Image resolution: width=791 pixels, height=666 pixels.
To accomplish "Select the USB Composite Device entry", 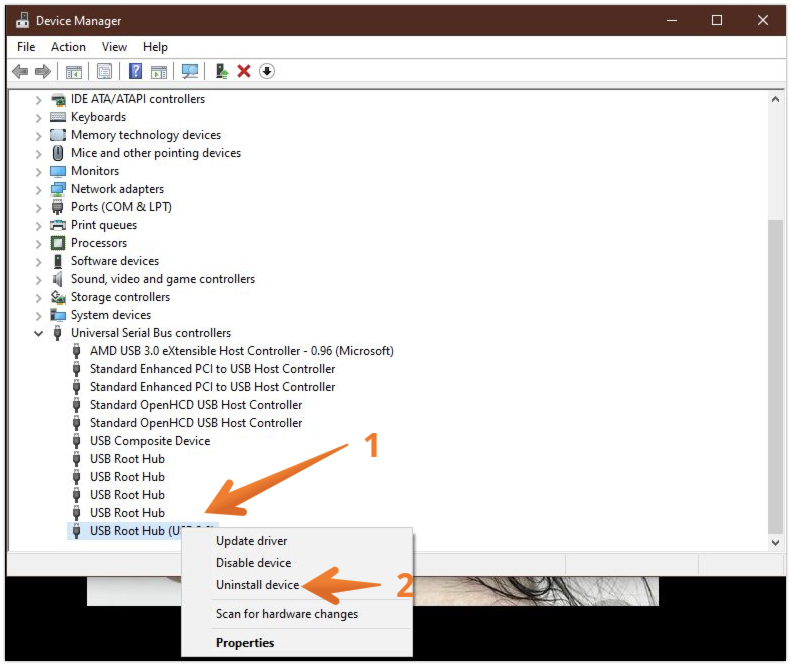I will tap(149, 441).
